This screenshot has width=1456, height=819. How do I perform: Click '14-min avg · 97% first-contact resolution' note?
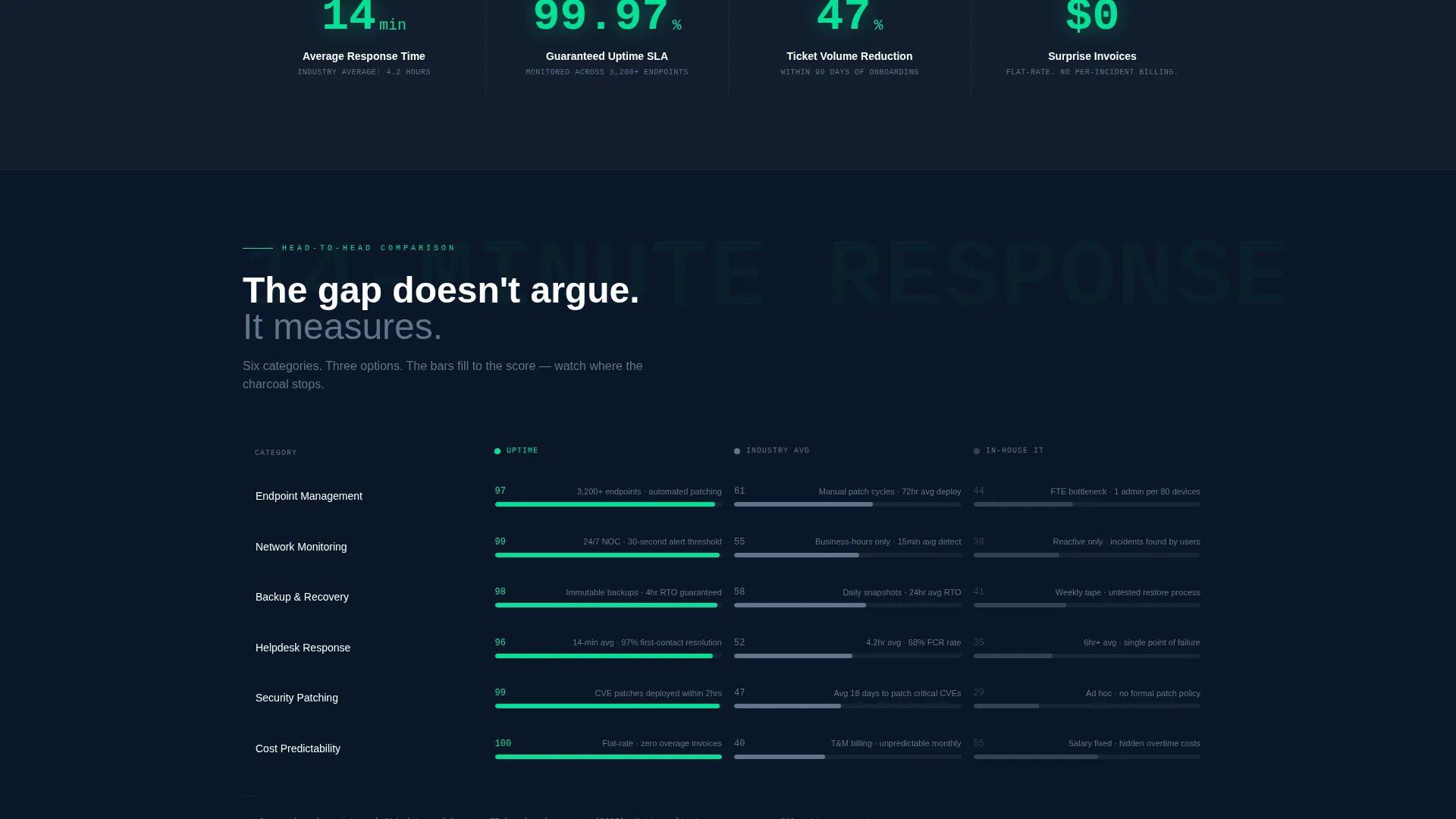pyautogui.click(x=647, y=642)
